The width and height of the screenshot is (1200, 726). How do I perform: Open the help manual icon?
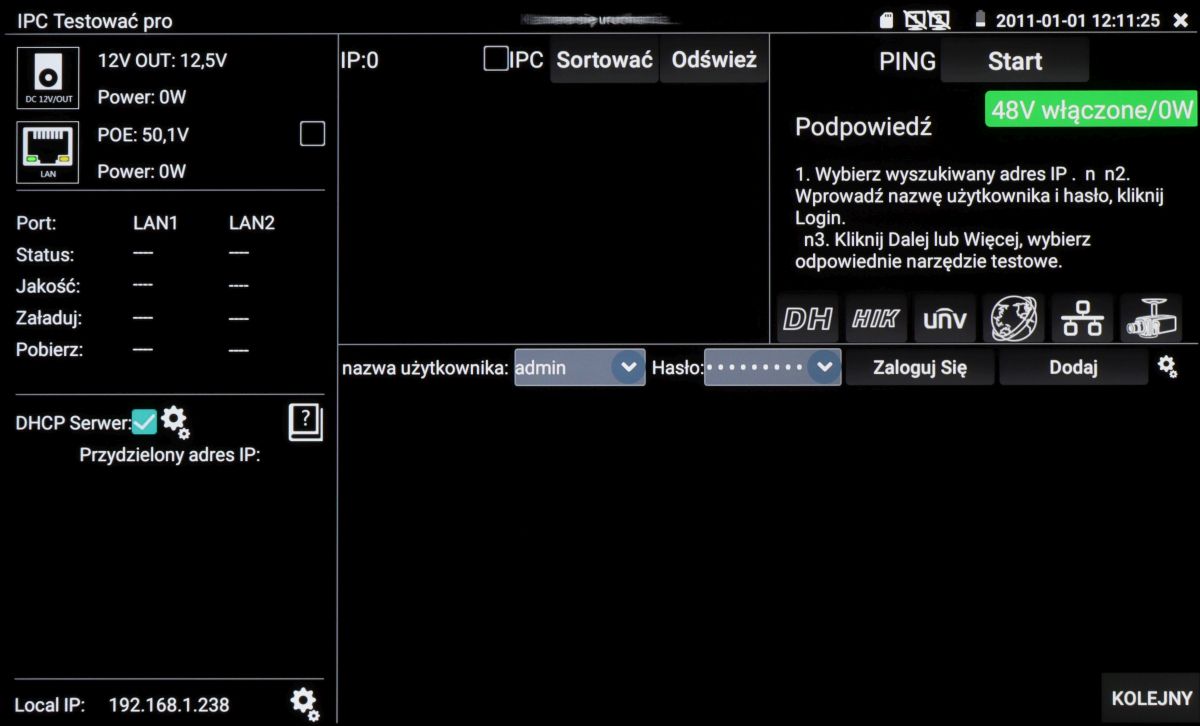tap(306, 422)
